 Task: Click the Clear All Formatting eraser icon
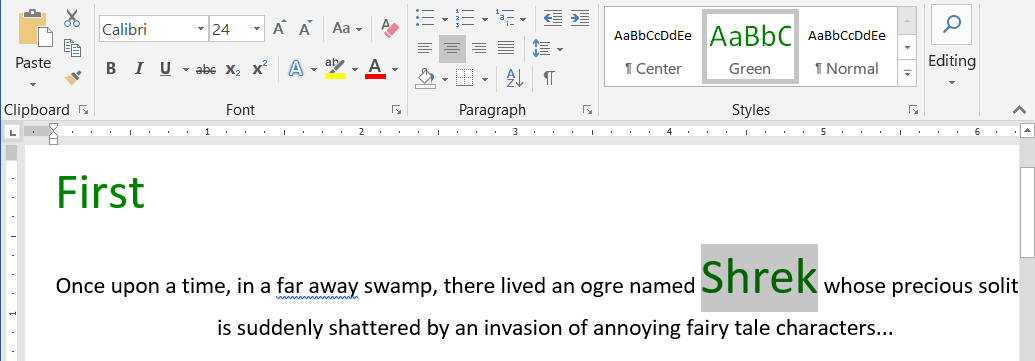pyautogui.click(x=391, y=28)
